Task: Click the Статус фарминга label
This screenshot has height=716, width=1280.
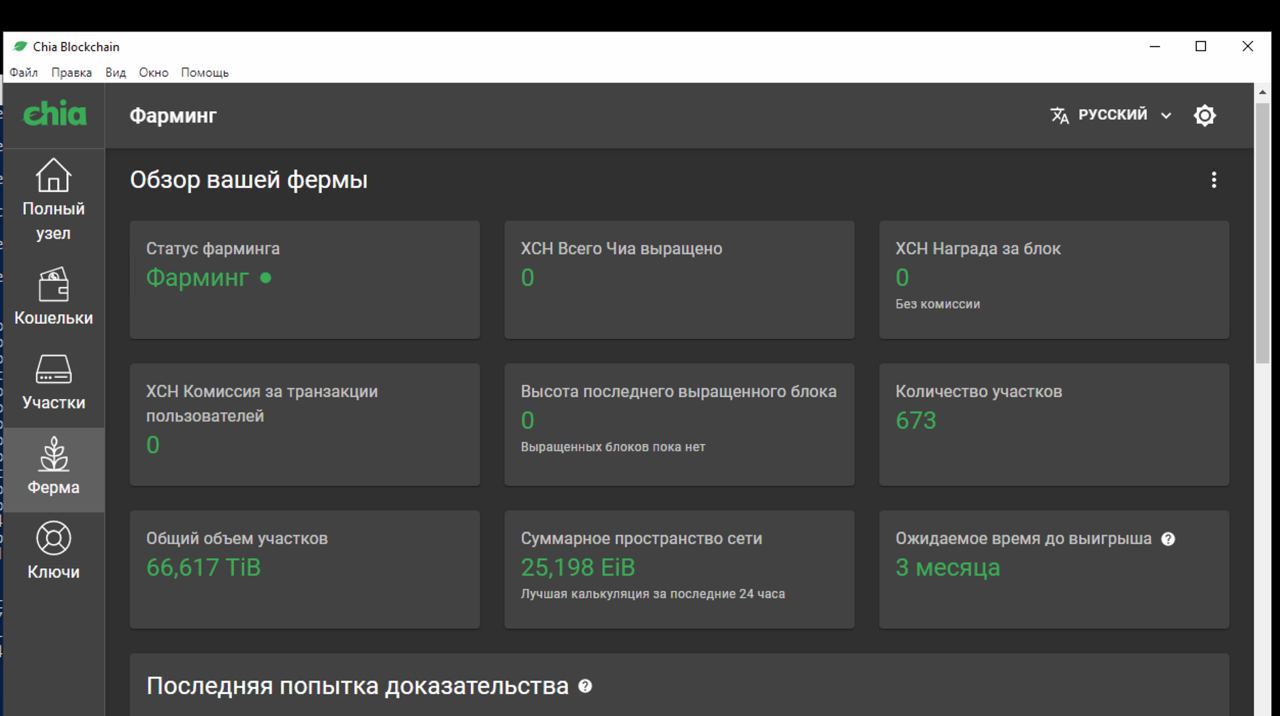Action: point(213,249)
